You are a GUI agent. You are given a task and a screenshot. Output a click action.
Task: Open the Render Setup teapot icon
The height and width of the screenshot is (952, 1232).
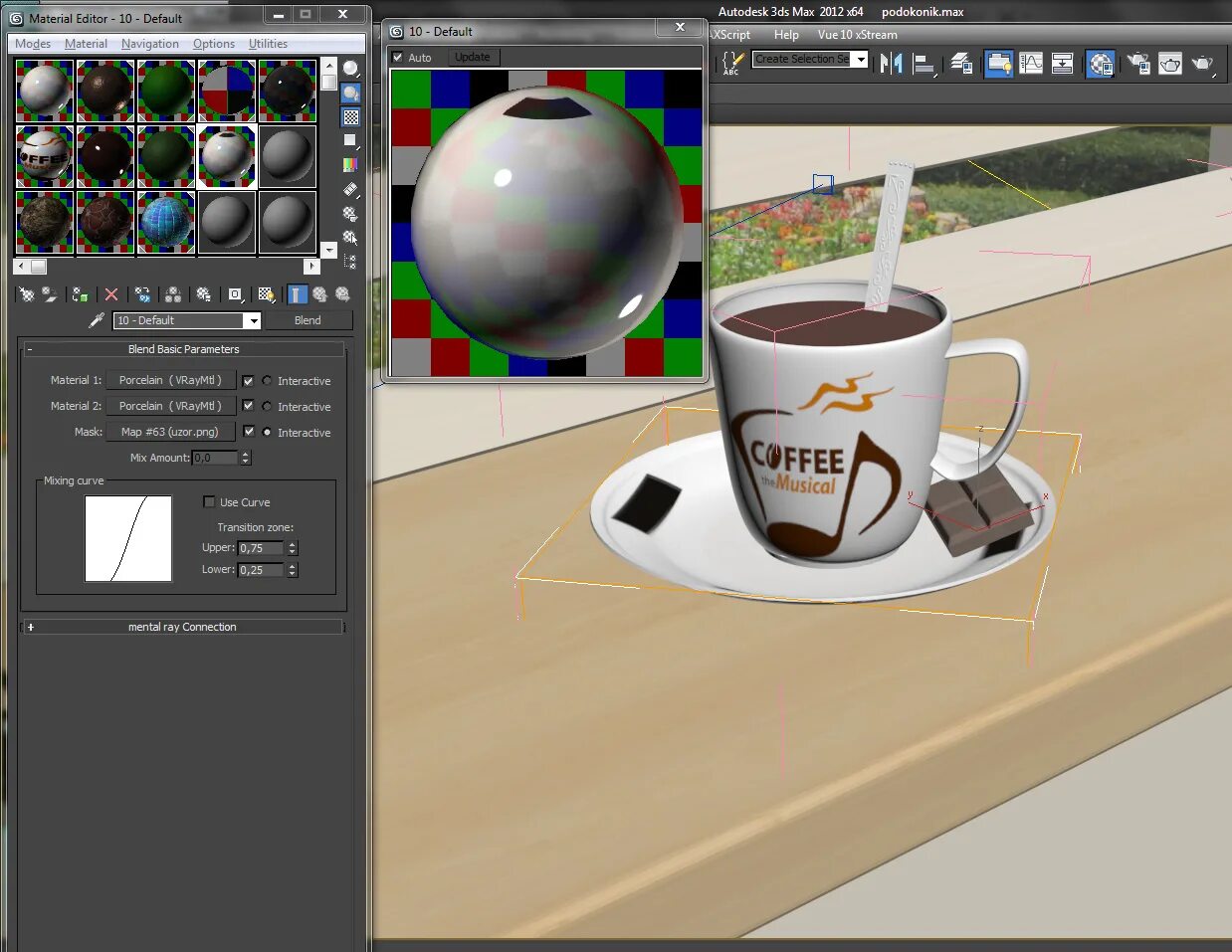click(1138, 64)
